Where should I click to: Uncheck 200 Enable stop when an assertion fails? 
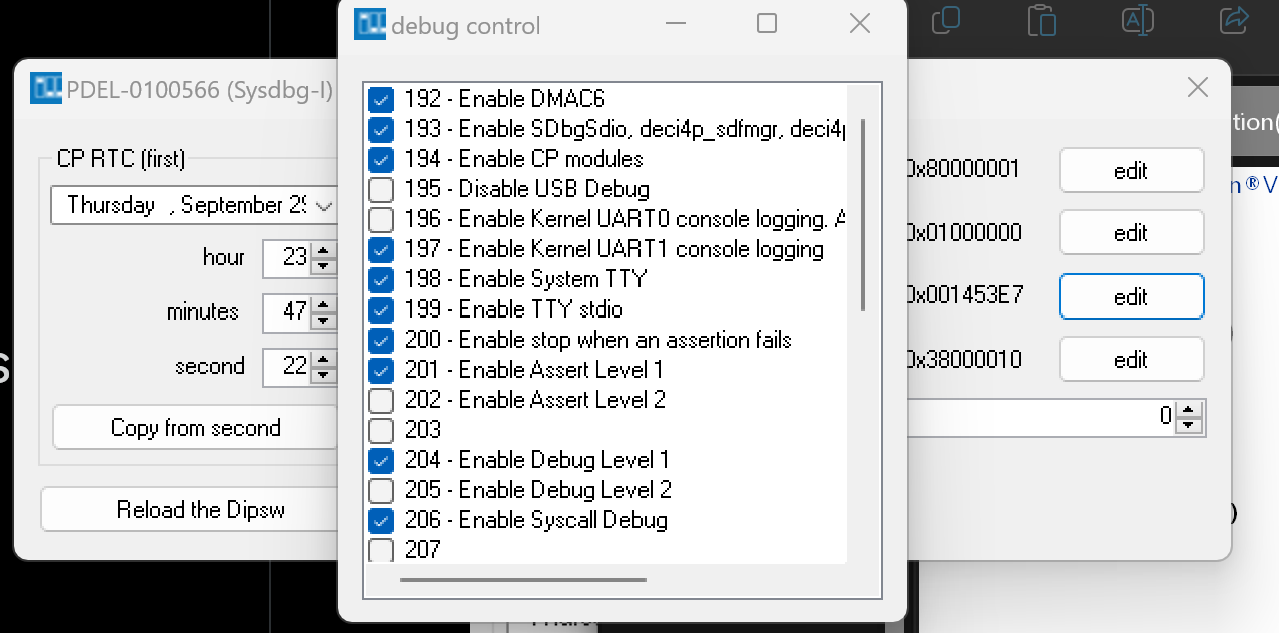[381, 340]
